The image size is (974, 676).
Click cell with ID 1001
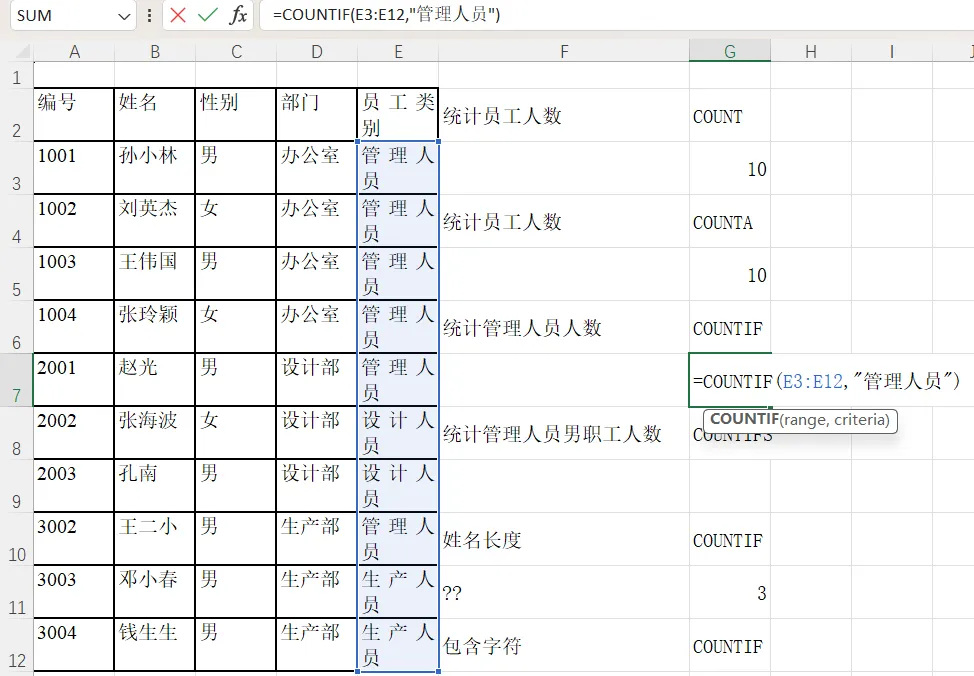pos(74,168)
